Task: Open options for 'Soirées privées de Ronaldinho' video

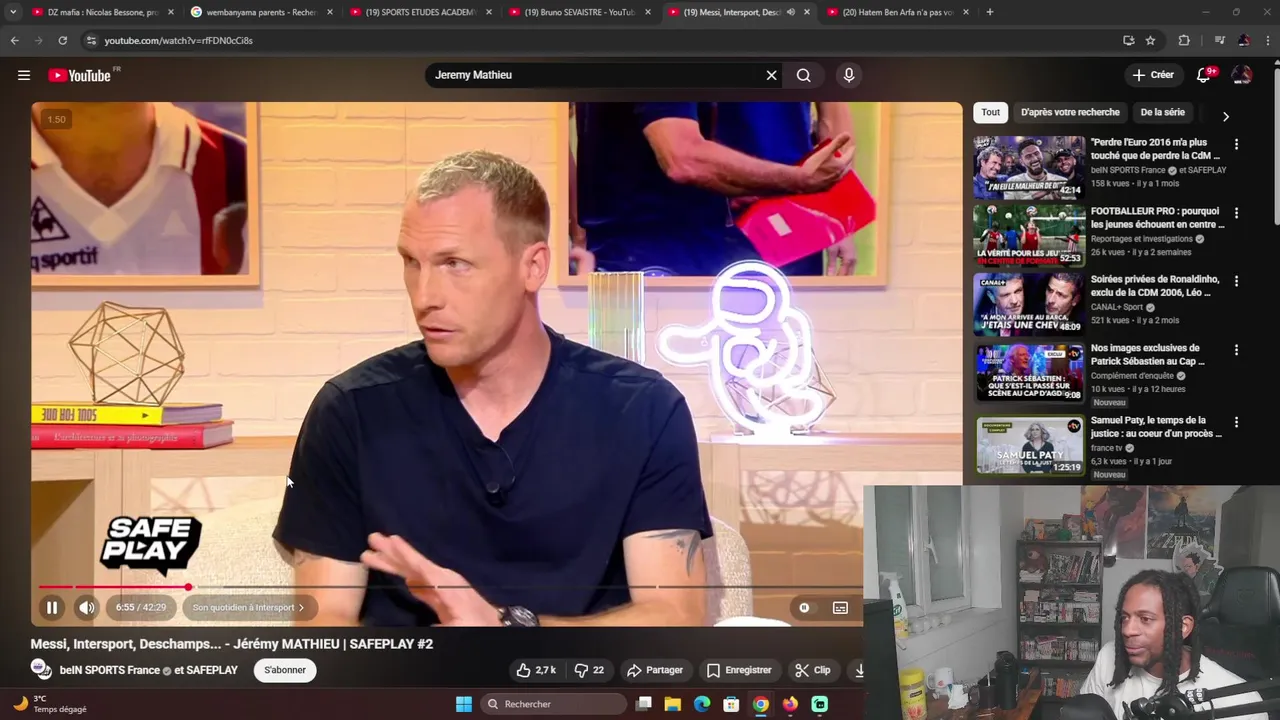Action: [1236, 281]
